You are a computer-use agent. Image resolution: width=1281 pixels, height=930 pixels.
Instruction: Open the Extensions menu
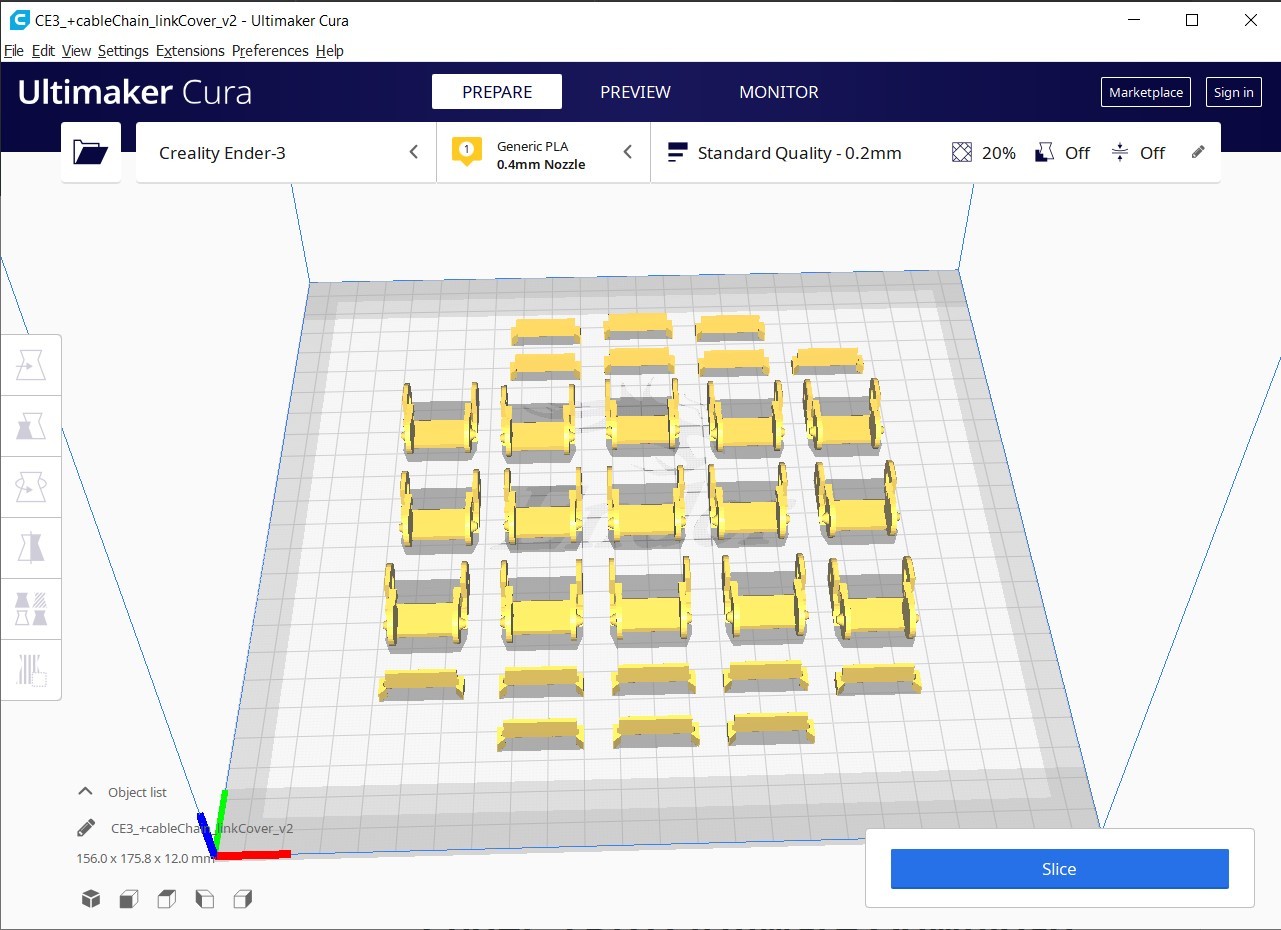[x=190, y=51]
